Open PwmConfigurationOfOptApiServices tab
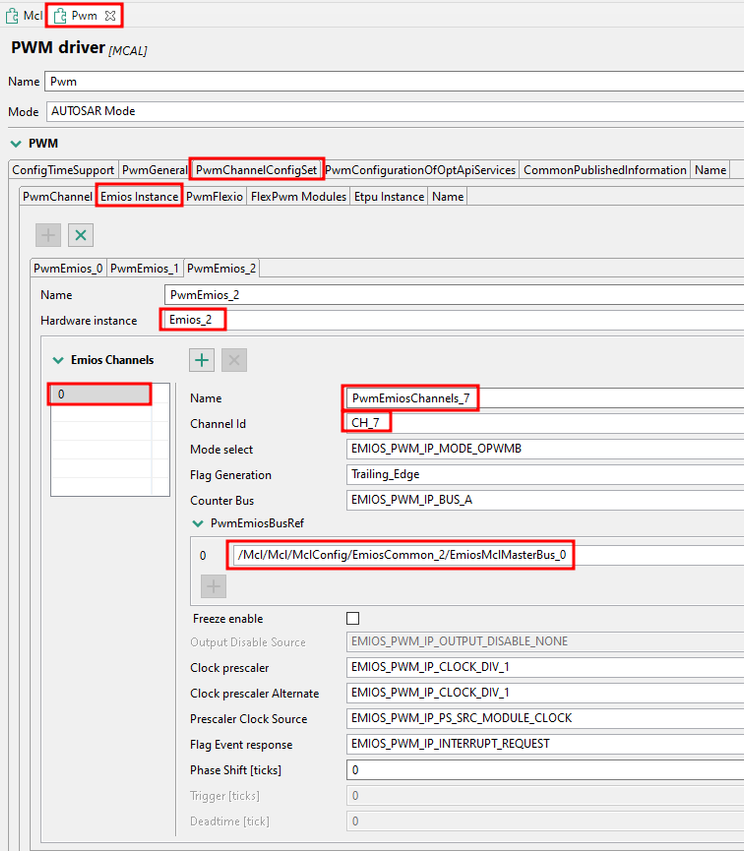 pos(420,170)
